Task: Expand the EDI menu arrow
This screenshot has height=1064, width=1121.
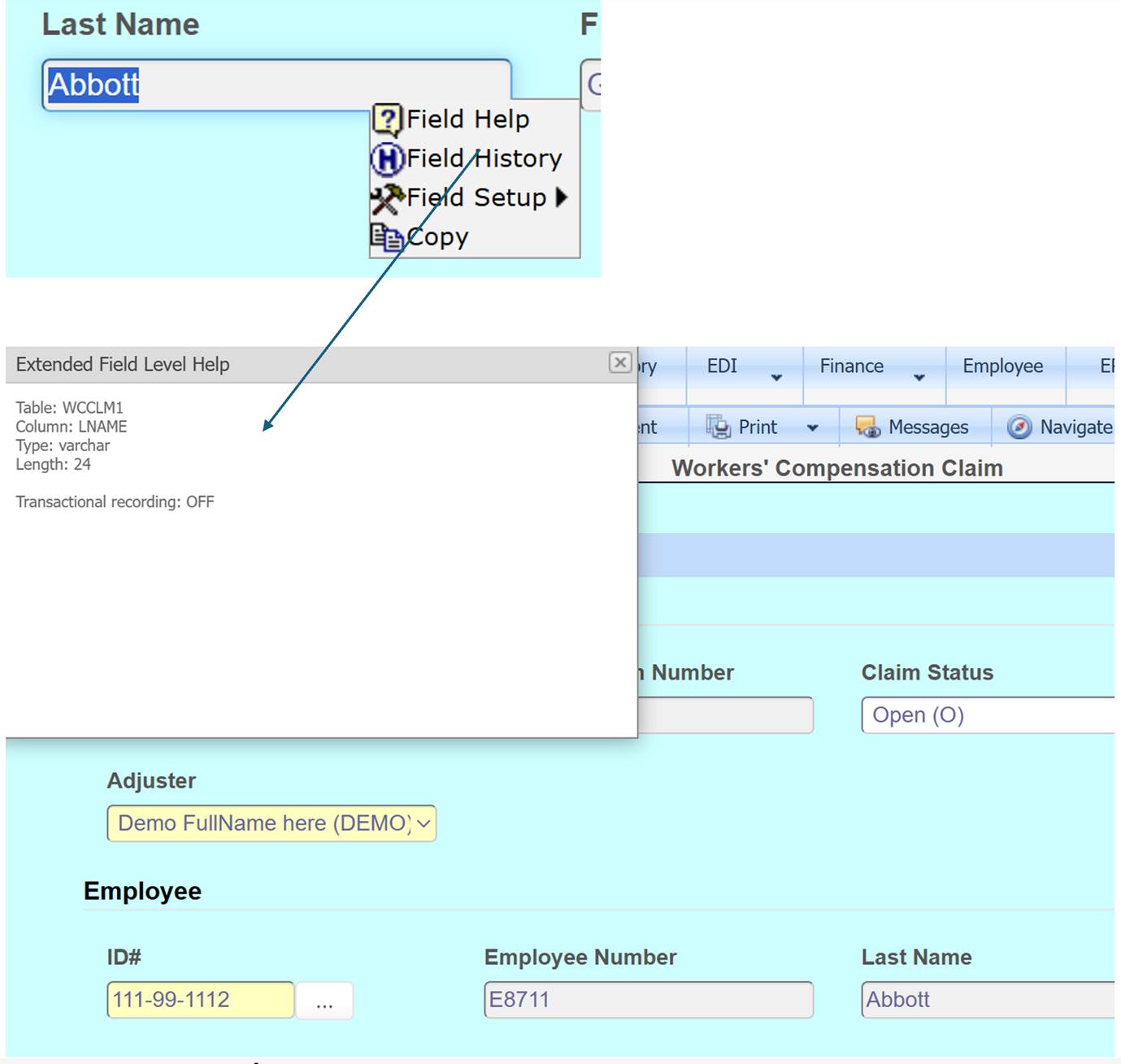Action: pyautogui.click(x=776, y=377)
